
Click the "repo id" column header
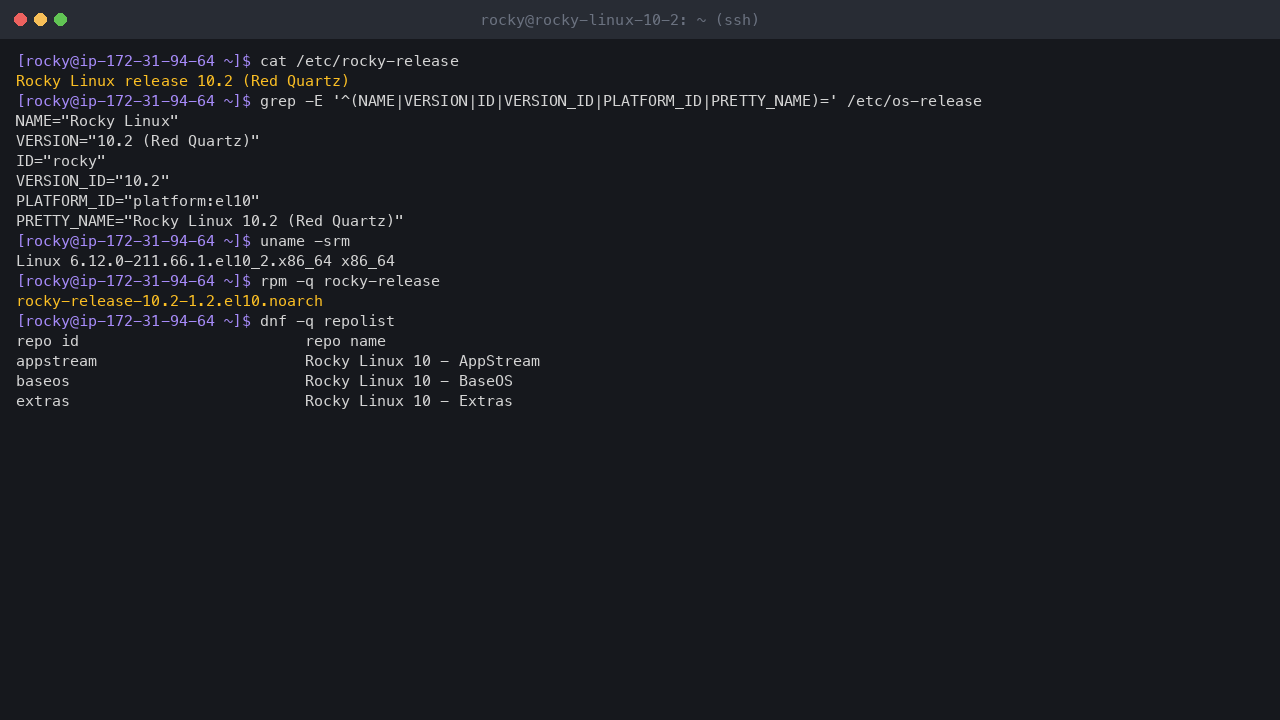click(47, 341)
